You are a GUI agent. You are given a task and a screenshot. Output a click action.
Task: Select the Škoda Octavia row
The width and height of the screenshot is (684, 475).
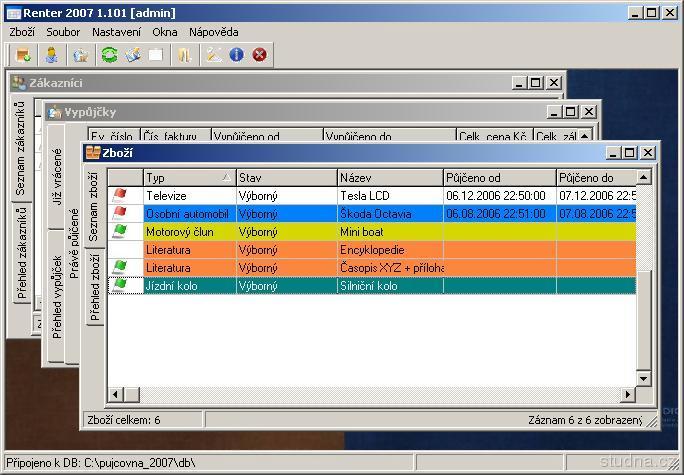click(x=389, y=213)
